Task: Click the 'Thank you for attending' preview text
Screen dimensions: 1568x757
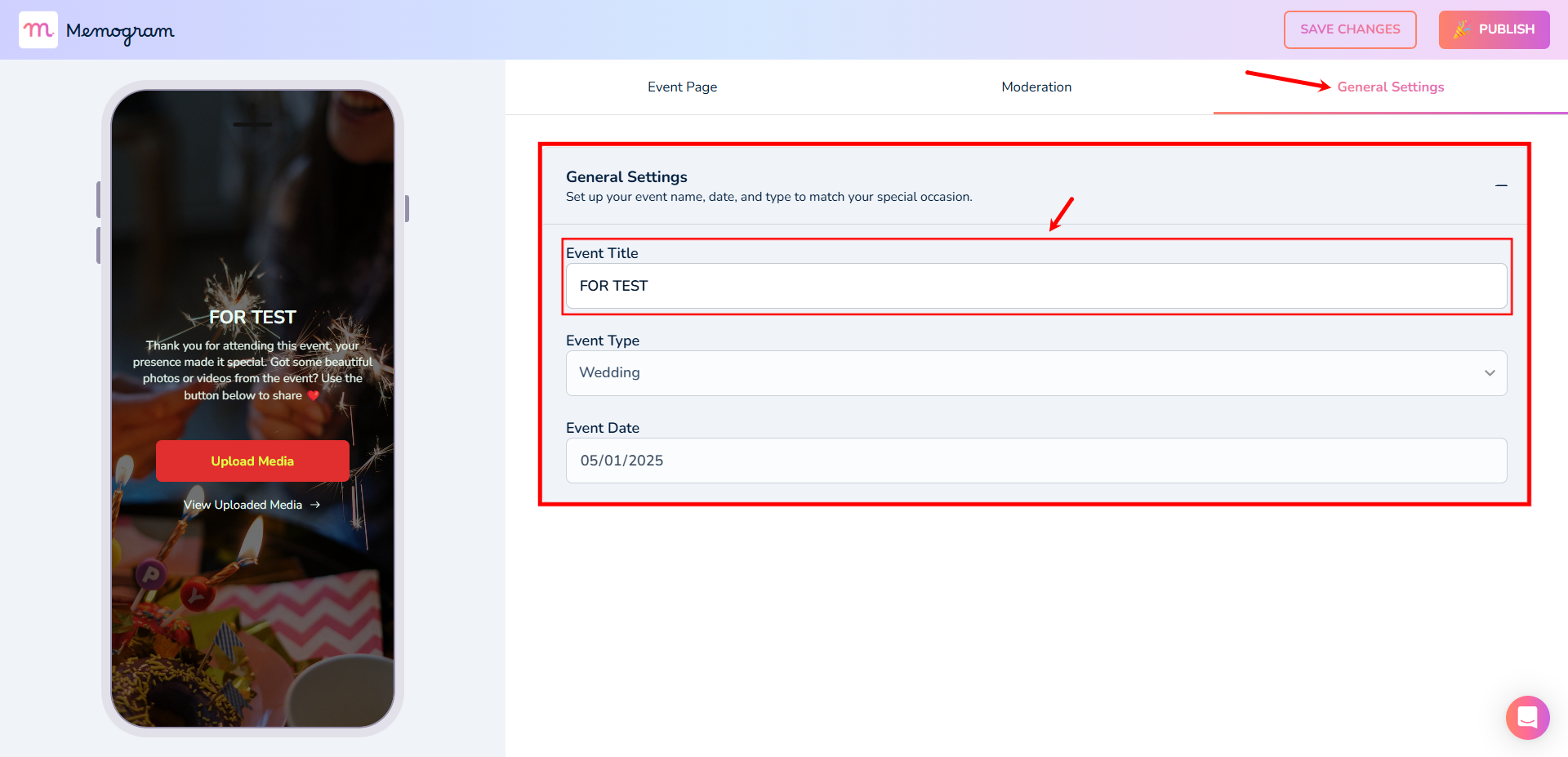Action: point(252,370)
